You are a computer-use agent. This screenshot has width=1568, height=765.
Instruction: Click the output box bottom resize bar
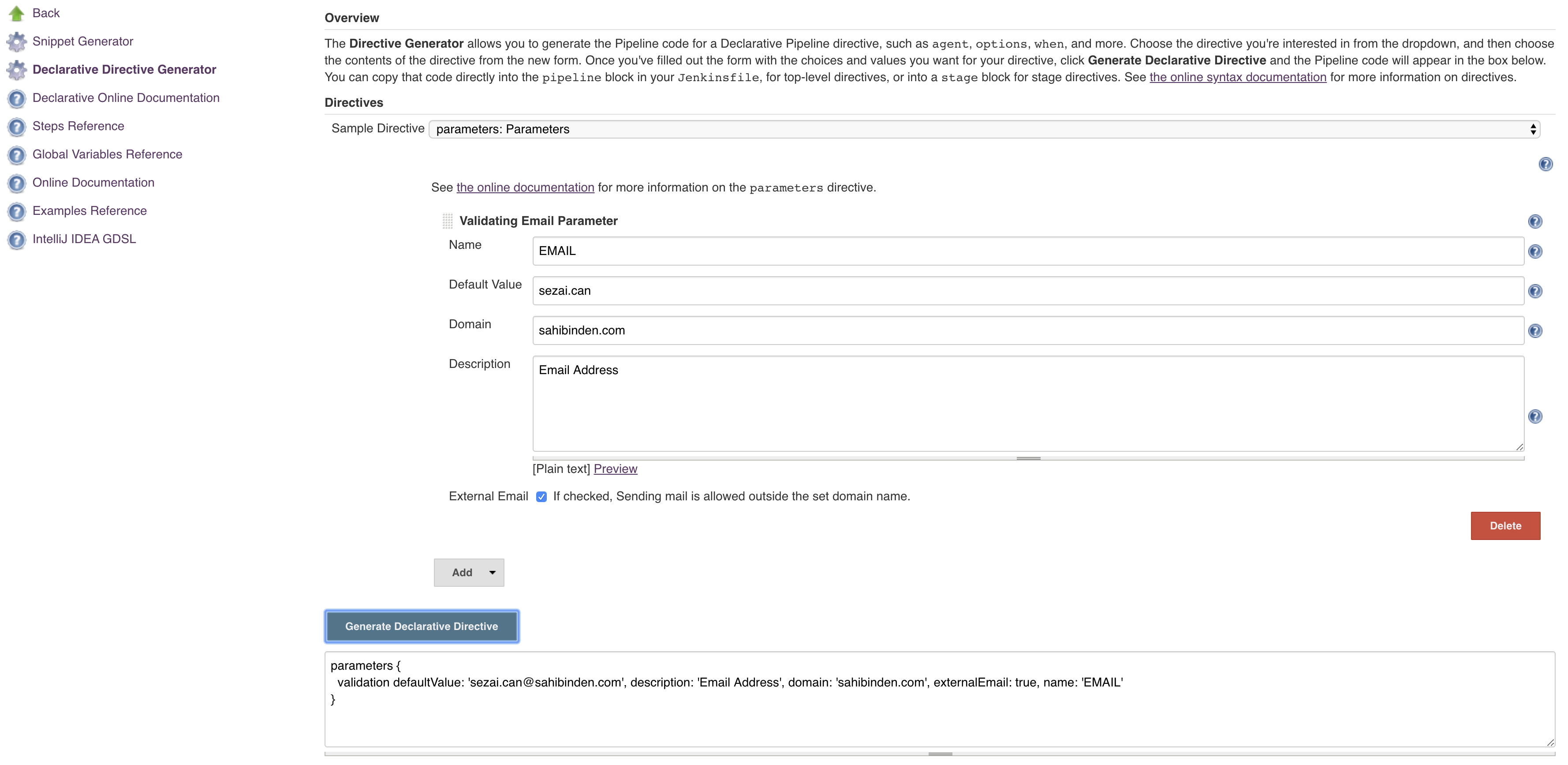(940, 754)
